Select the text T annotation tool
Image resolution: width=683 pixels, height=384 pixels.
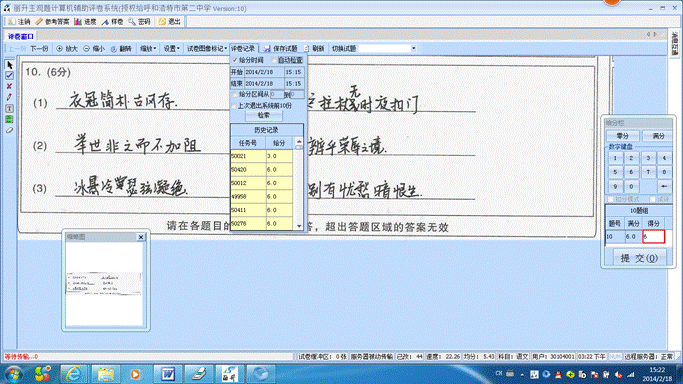click(9, 108)
